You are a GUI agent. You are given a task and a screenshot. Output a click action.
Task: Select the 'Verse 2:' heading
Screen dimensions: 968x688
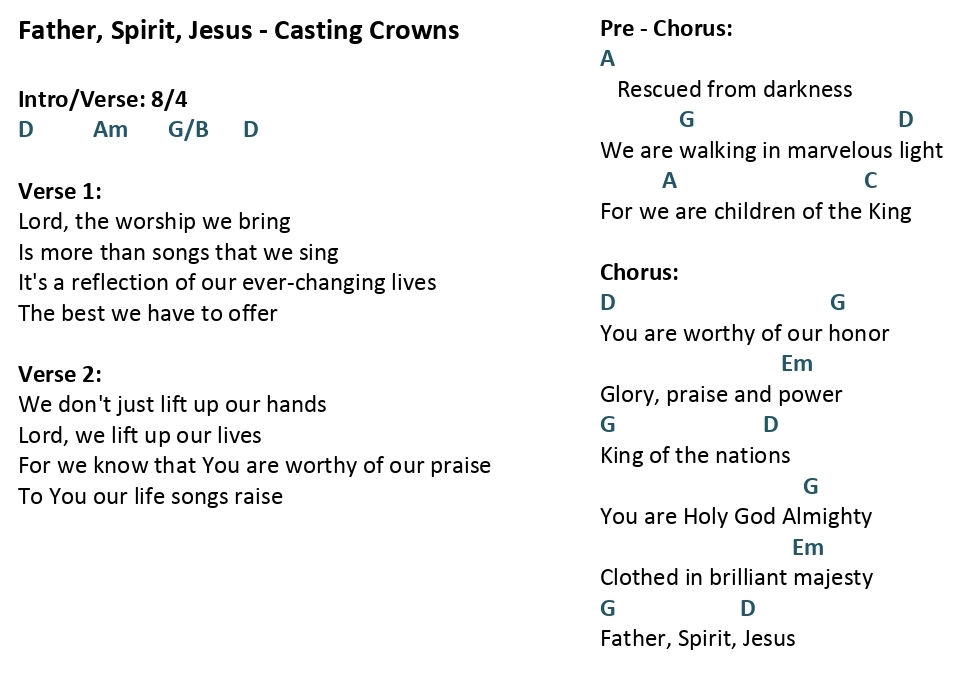pos(60,374)
